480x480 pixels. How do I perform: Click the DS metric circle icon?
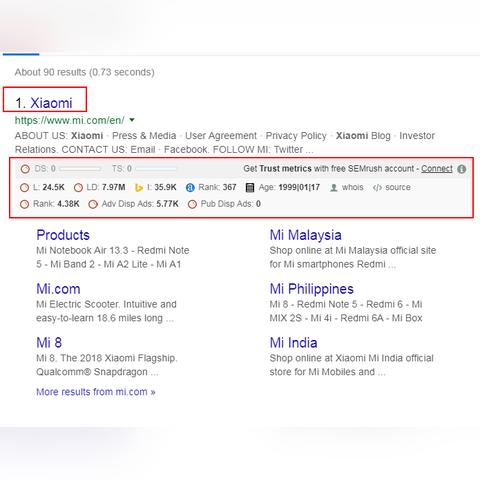(x=25, y=169)
